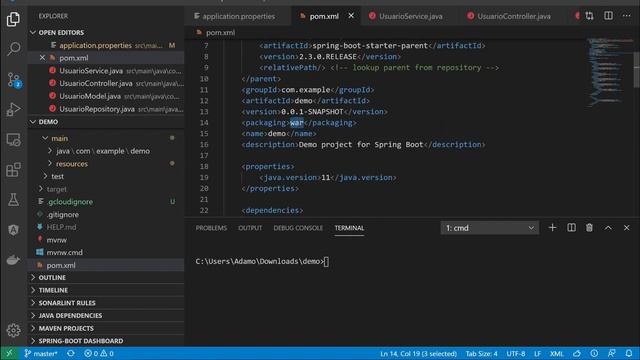Open .gcloudignore file in explorer
The width and height of the screenshot is (640, 360).
[106, 202]
